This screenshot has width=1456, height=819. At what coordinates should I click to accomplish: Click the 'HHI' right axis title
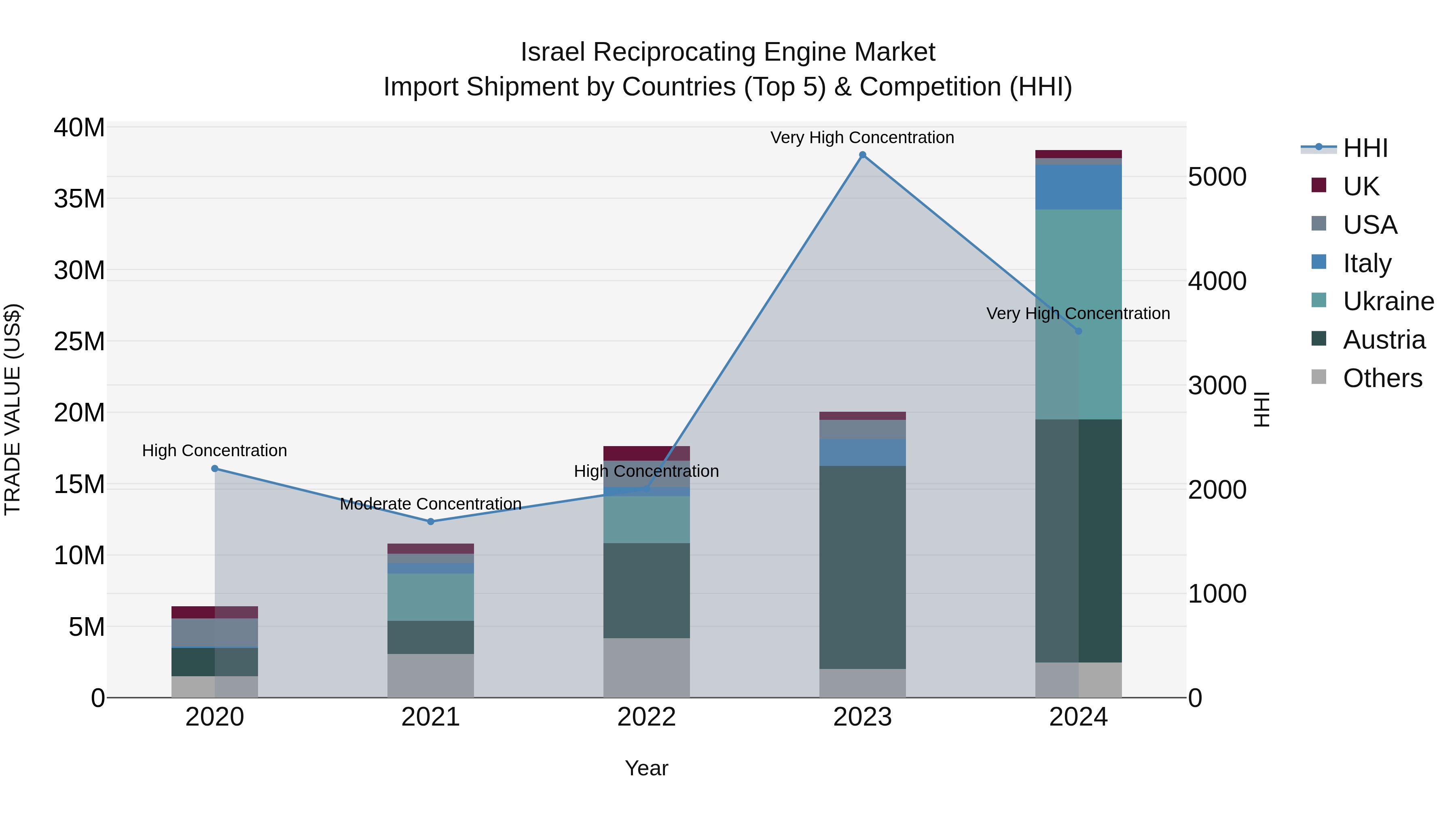[1261, 409]
